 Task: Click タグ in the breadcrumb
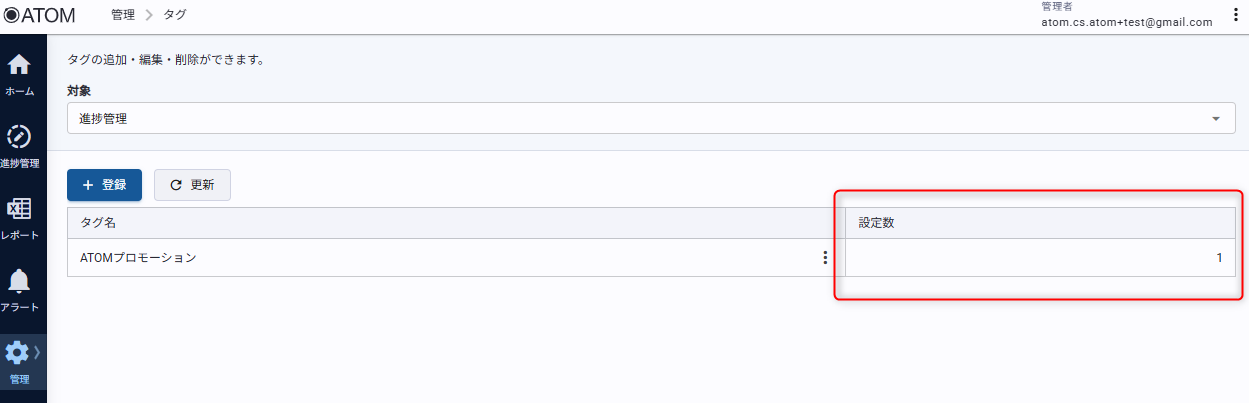click(x=174, y=15)
